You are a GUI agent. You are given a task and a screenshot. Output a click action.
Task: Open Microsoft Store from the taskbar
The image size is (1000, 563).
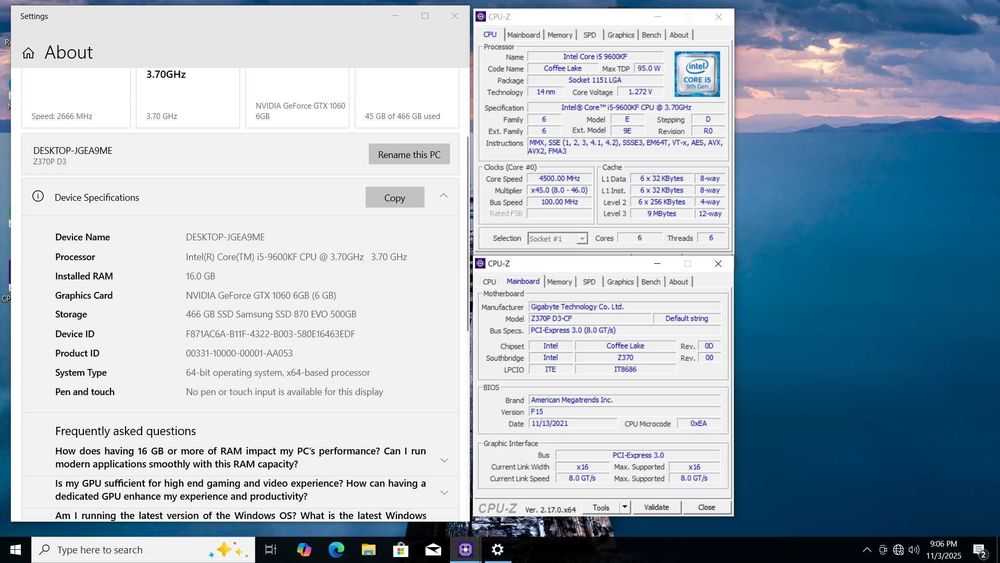[x=401, y=550]
